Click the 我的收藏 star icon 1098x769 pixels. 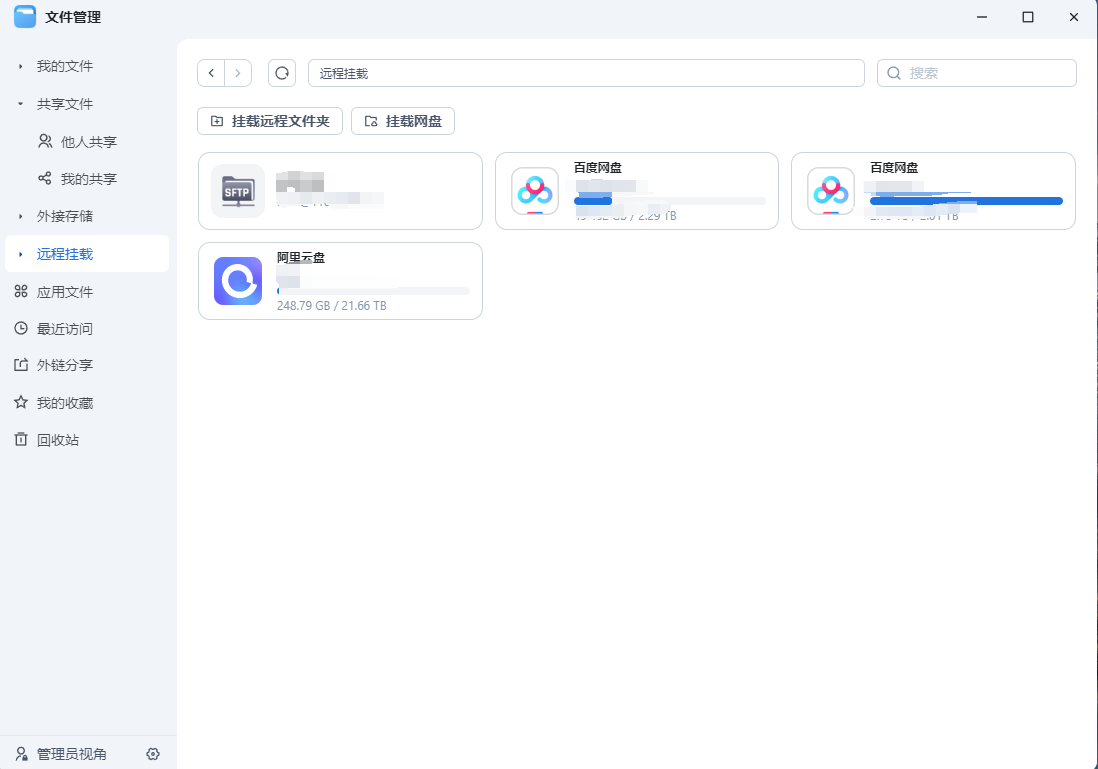(x=21, y=403)
